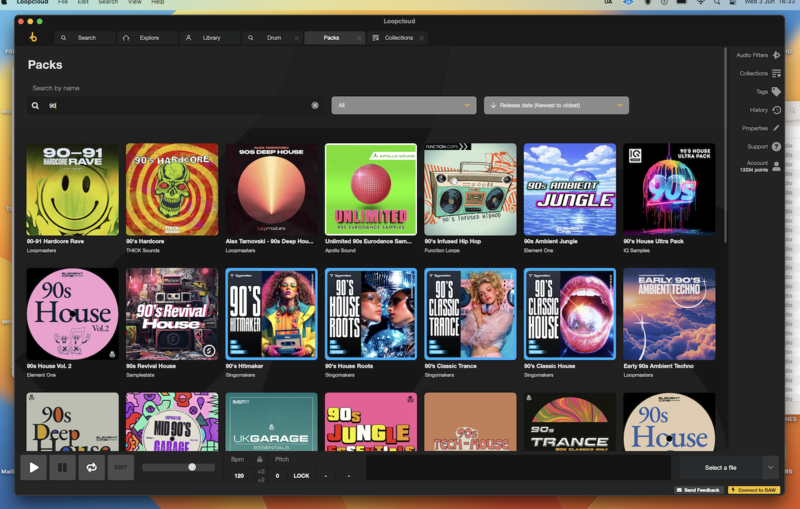The width and height of the screenshot is (800, 509).
Task: Click the BPM value 120
Action: tap(239, 476)
